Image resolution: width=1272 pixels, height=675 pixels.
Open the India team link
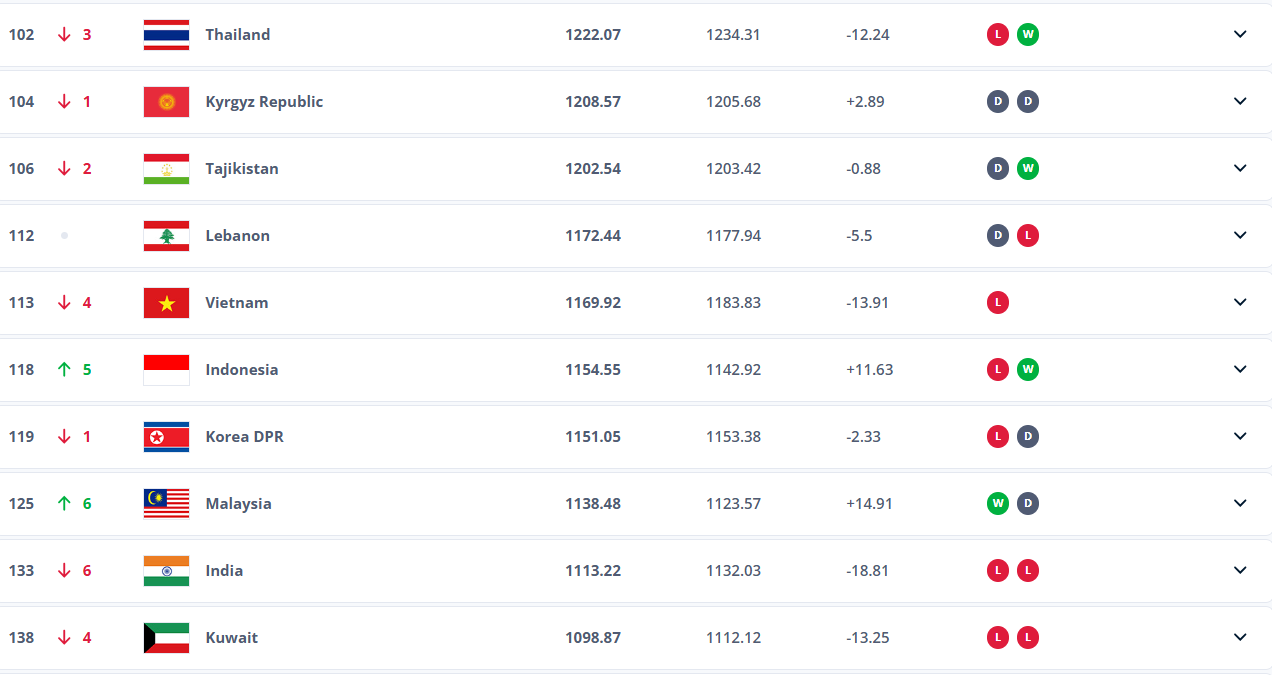(x=224, y=571)
